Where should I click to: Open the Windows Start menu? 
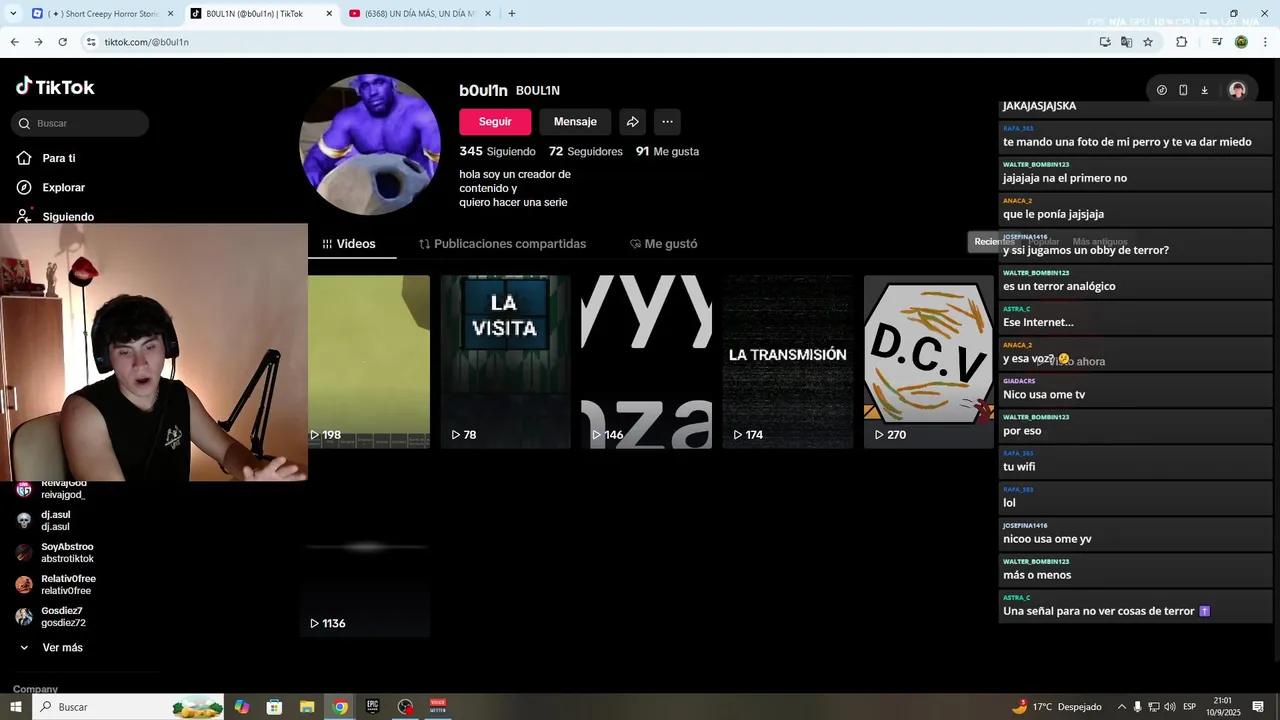click(x=15, y=707)
